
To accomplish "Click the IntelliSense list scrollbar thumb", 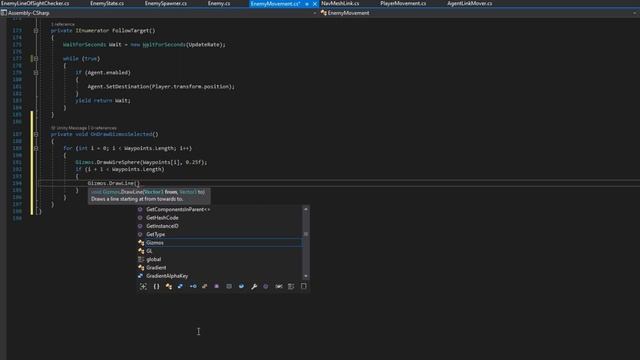I will [x=306, y=234].
